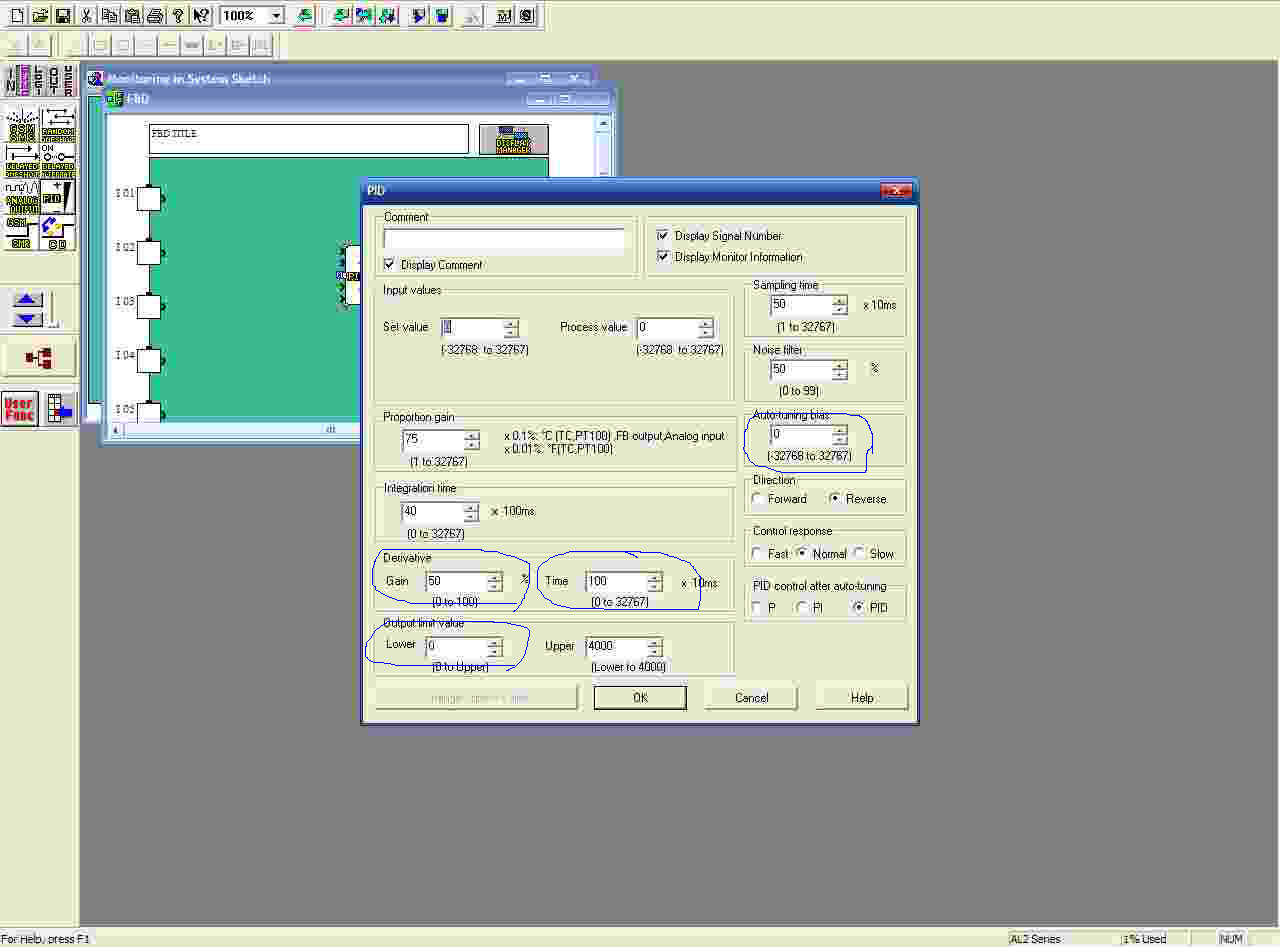Paste from clipboard using the toolbar icon
Image resolution: width=1280 pixels, height=947 pixels.
132,16
